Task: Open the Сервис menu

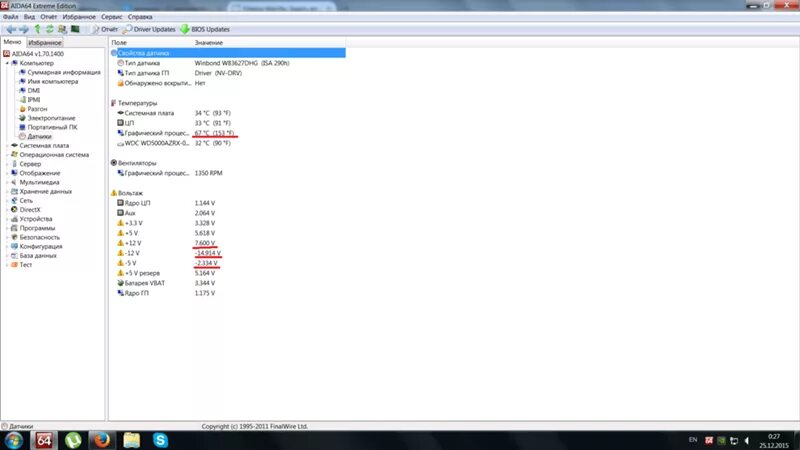Action: (111, 17)
